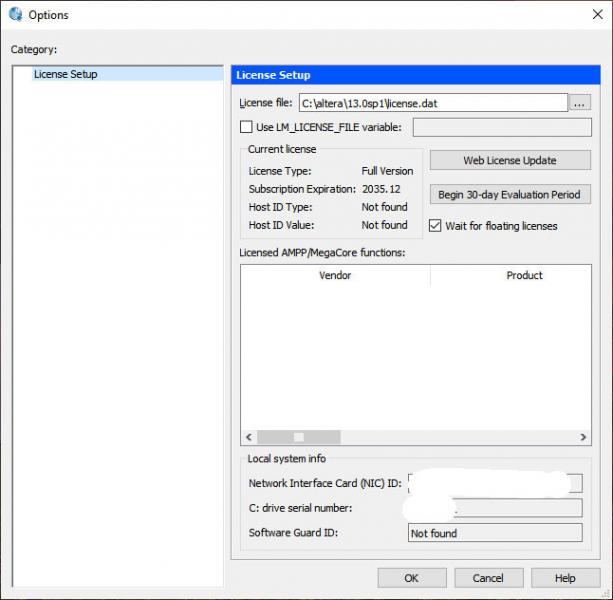The height and width of the screenshot is (600, 613).
Task: Open the Help button
Action: (565, 578)
